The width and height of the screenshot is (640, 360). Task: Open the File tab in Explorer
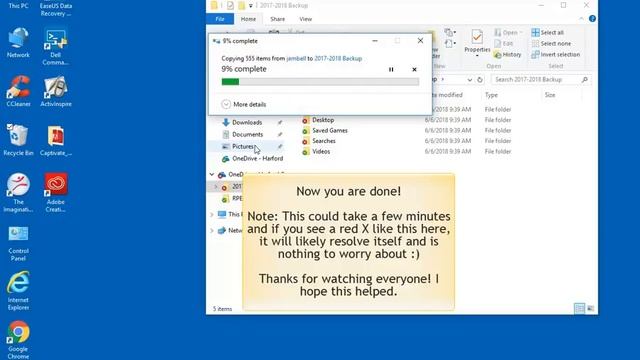pyautogui.click(x=220, y=19)
